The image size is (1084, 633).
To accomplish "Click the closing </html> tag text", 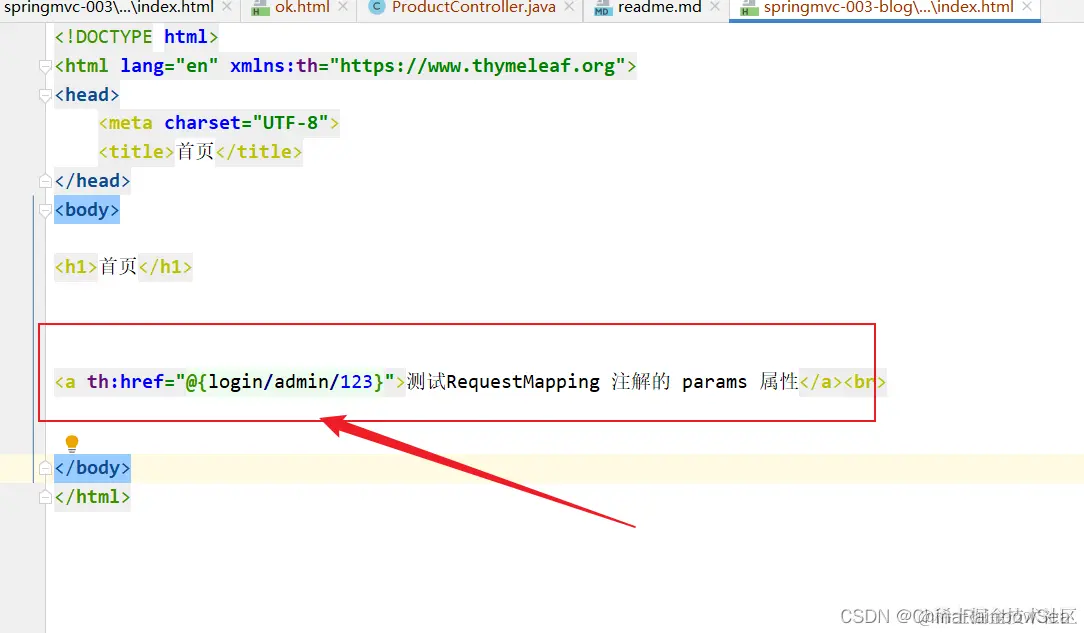I will coord(92,497).
